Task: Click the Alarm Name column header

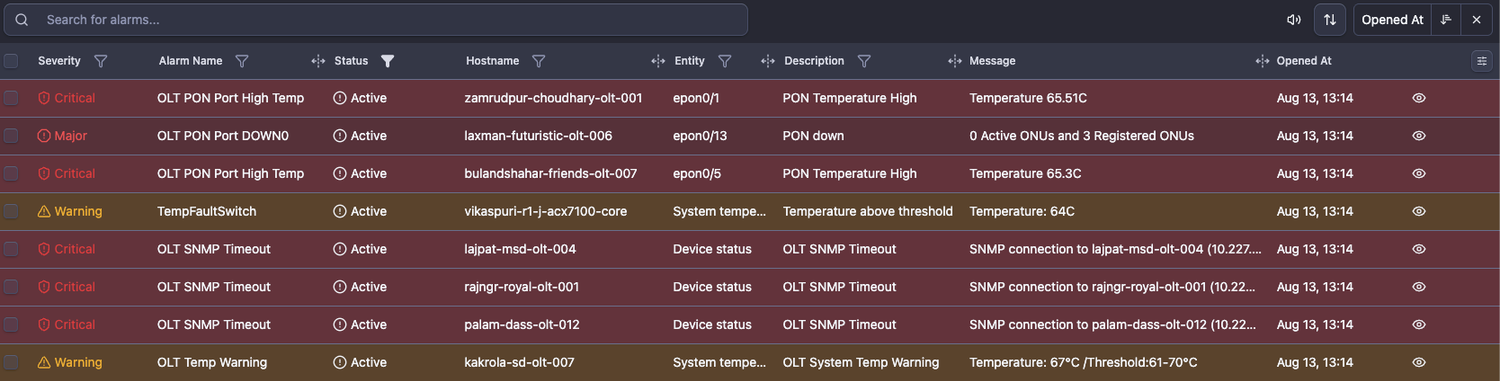Action: click(190, 61)
